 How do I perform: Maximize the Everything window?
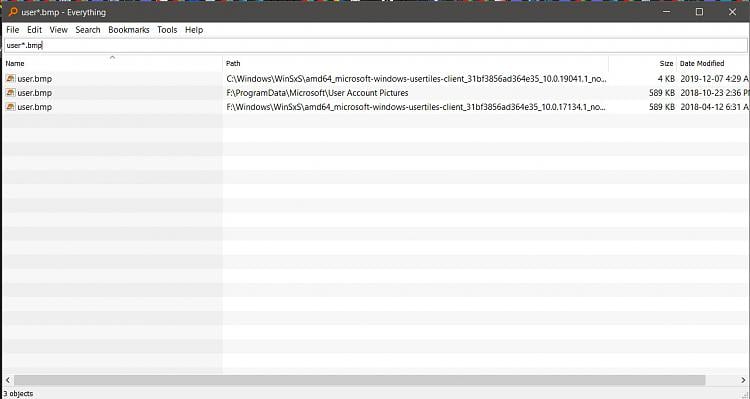point(699,12)
